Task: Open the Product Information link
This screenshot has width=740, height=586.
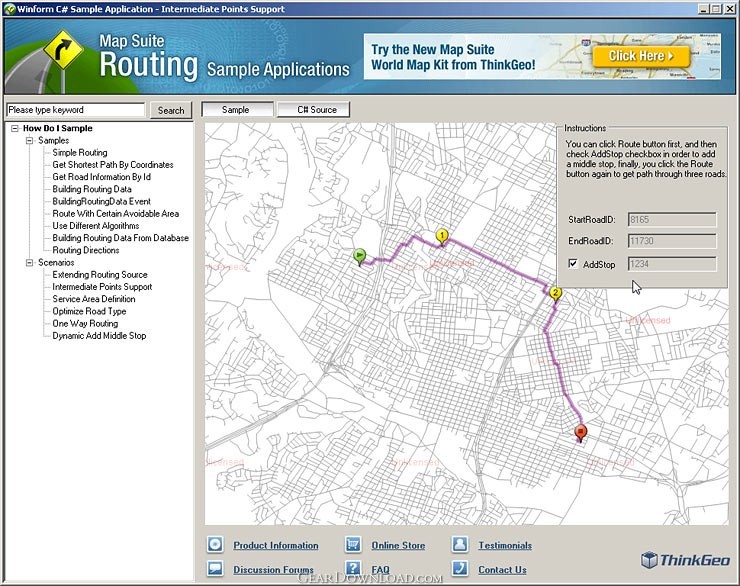Action: [x=276, y=545]
